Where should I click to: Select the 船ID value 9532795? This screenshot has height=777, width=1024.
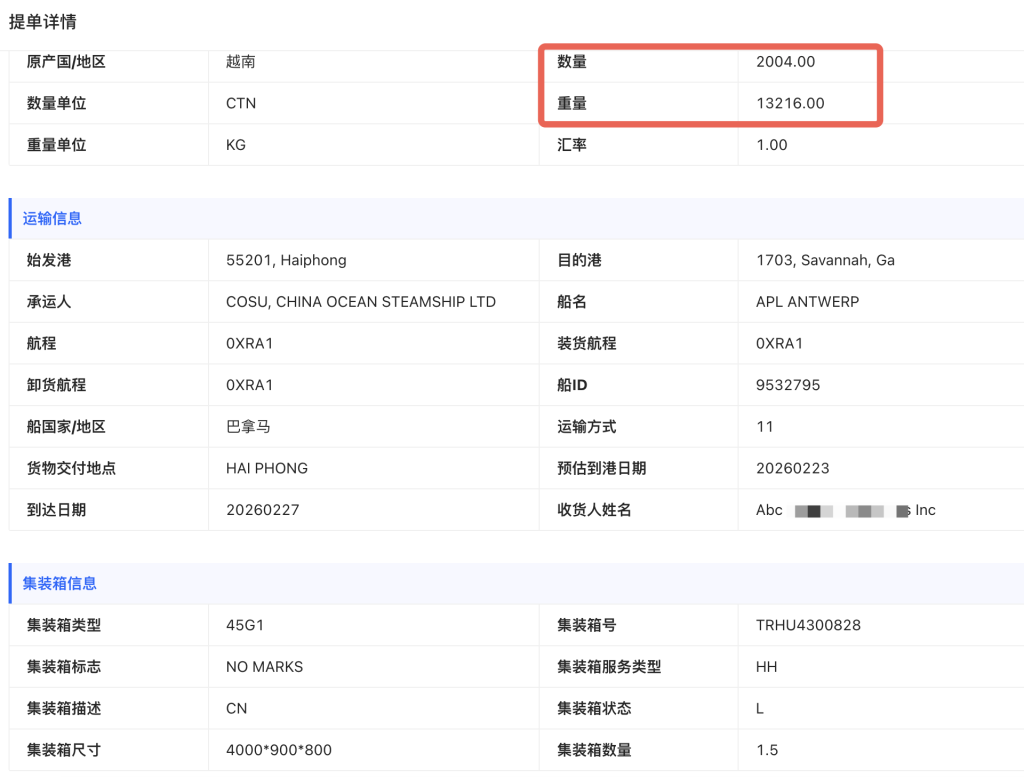click(x=788, y=385)
